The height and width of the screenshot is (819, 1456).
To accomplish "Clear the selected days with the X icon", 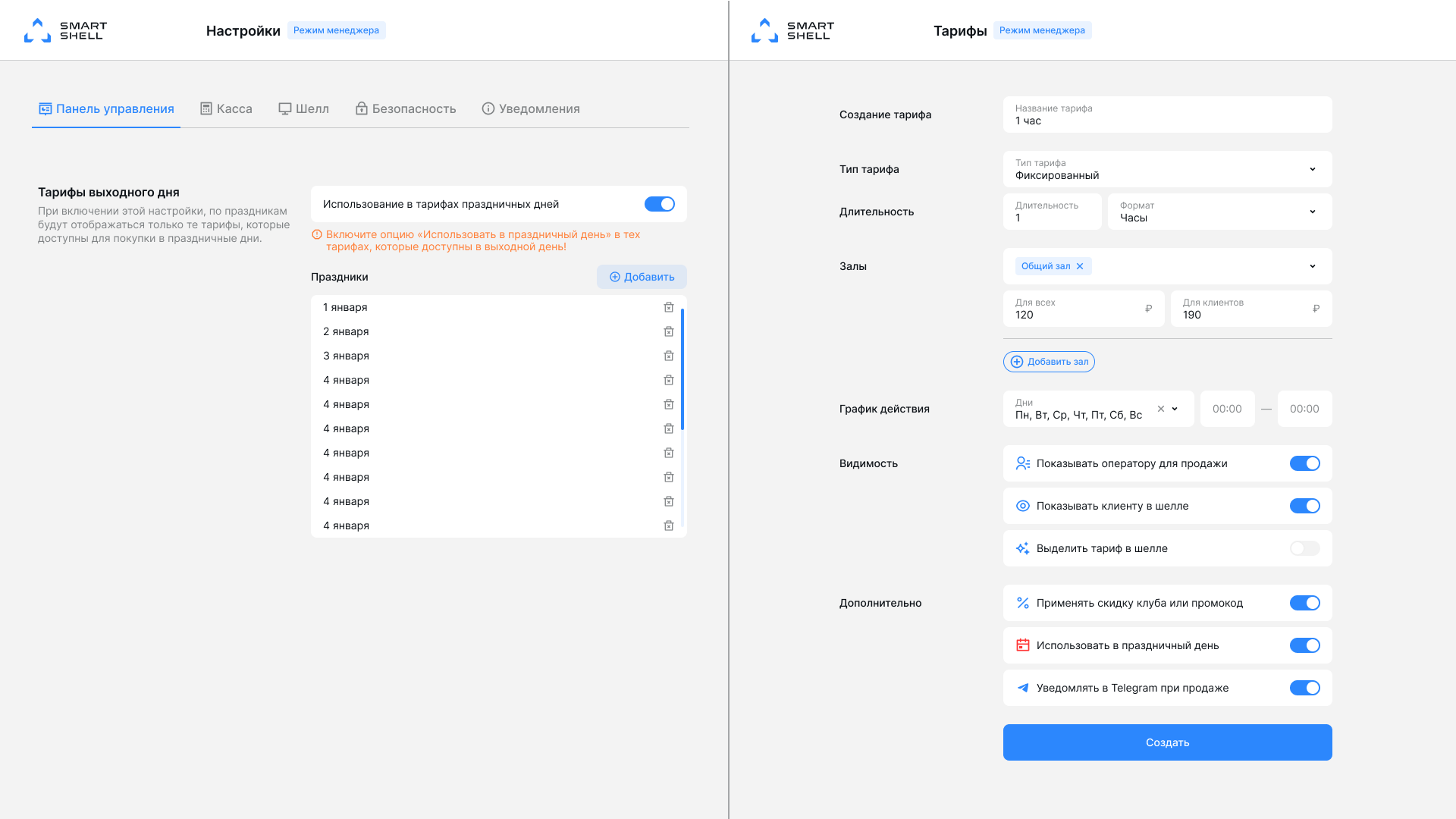I will pyautogui.click(x=1160, y=409).
